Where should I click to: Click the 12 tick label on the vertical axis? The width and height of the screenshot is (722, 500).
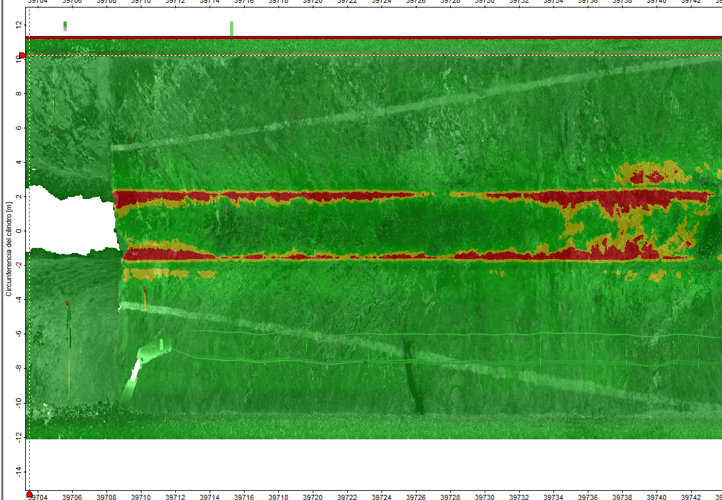[x=18, y=24]
